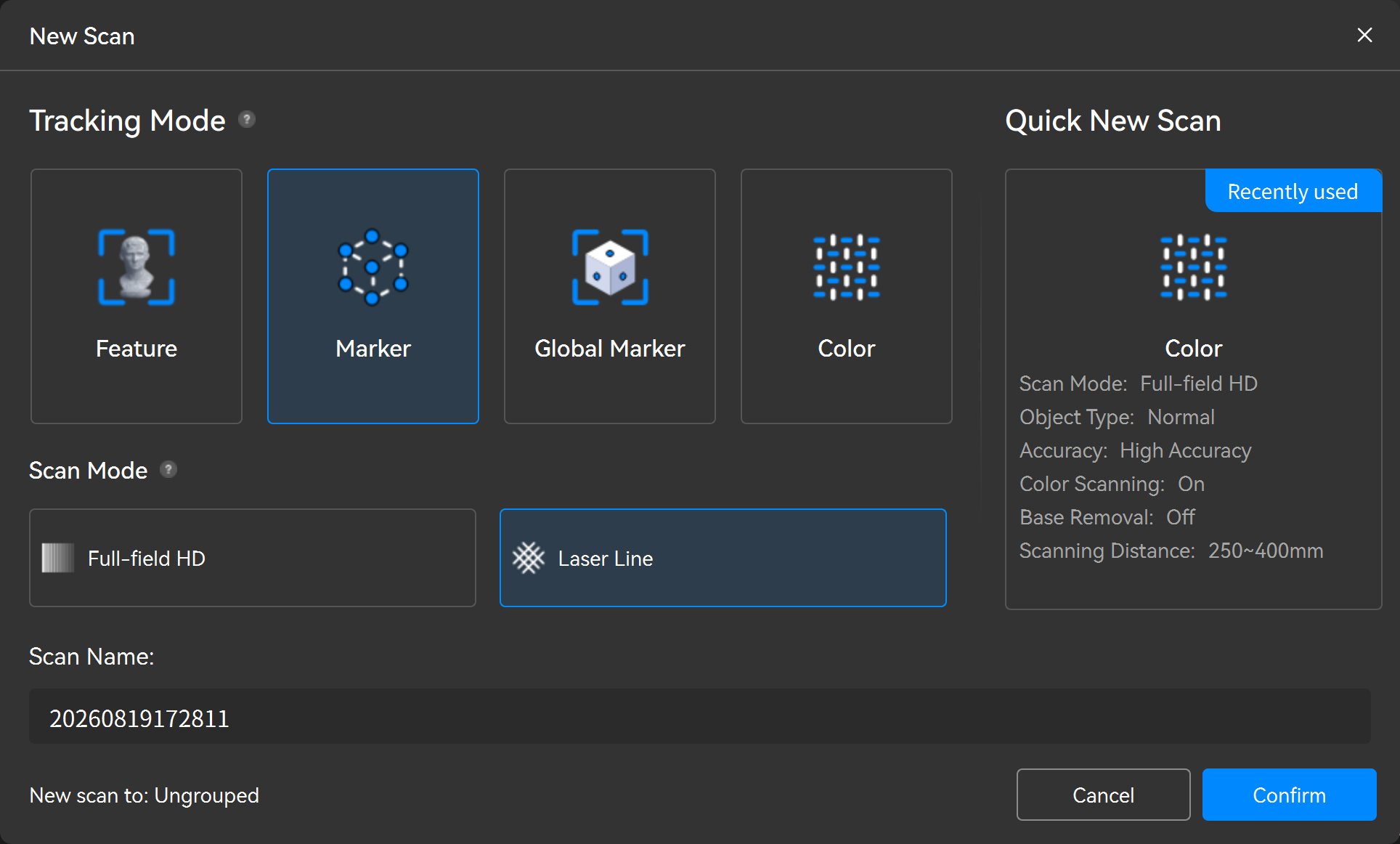Click the Color title in Quick New Scan
Image resolution: width=1400 pixels, height=844 pixels.
pos(1194,349)
